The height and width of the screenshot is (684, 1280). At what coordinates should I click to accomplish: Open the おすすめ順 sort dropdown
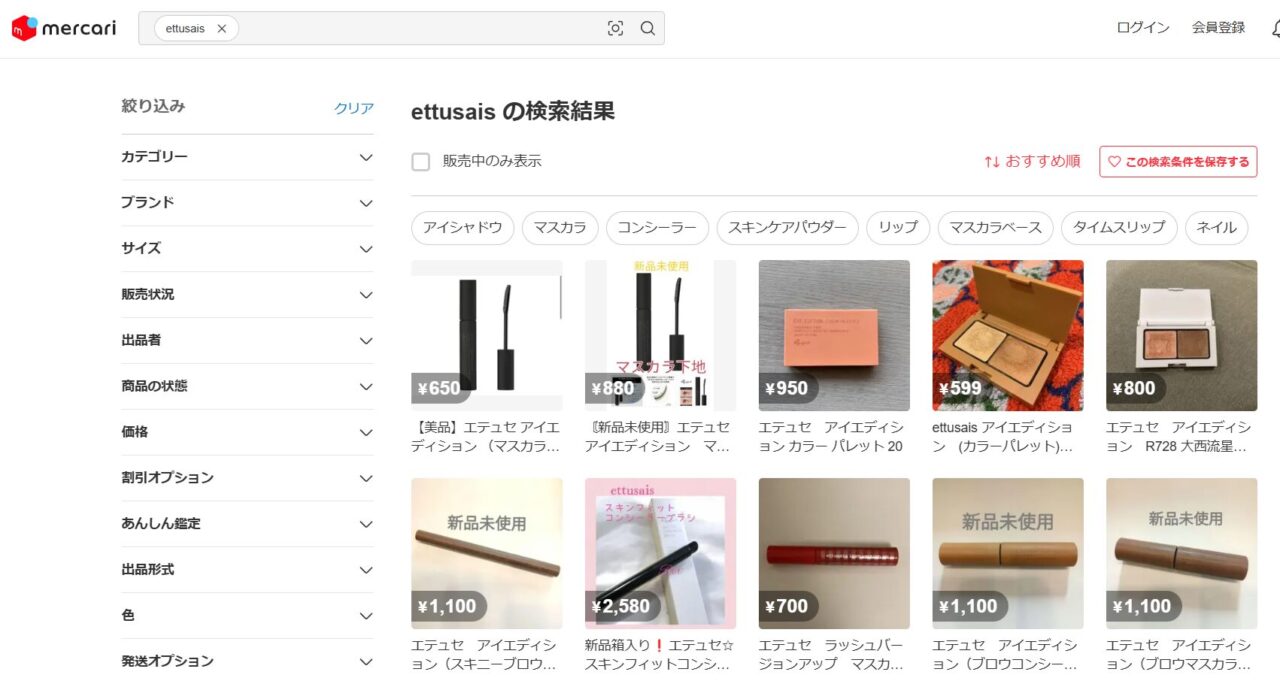(1032, 161)
